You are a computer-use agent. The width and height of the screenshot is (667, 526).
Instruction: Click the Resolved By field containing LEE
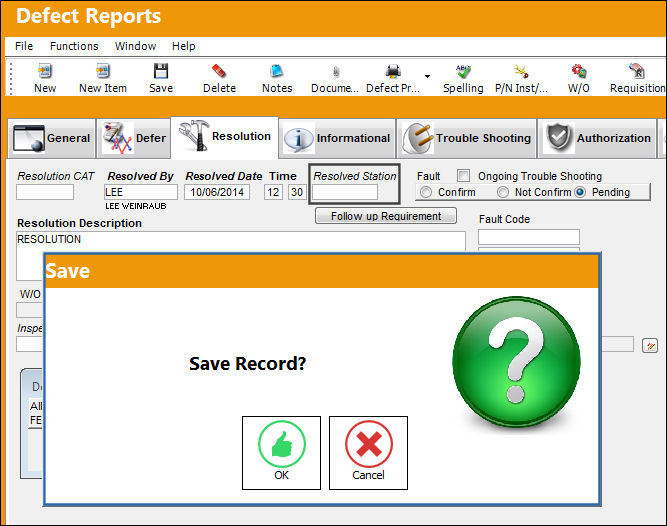pyautogui.click(x=141, y=192)
